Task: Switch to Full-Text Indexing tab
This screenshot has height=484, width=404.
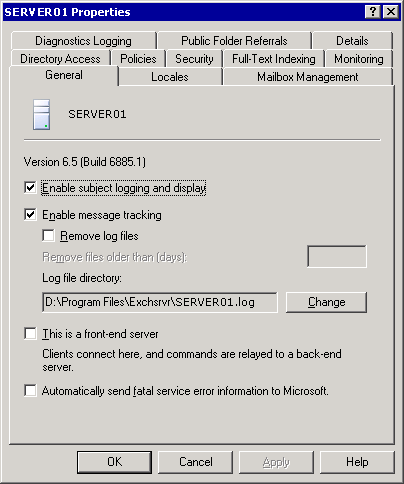Action: point(274,59)
